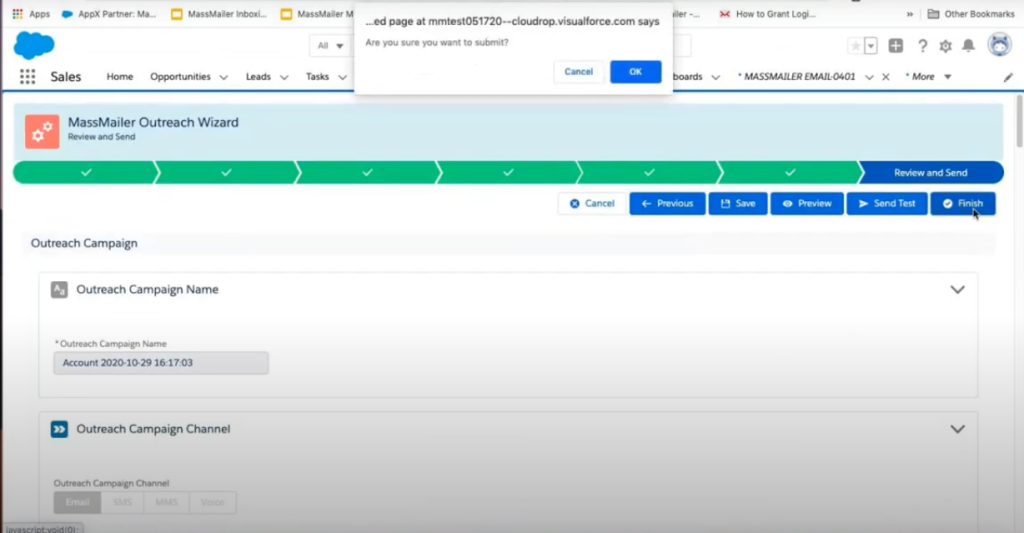This screenshot has height=533, width=1024.
Task: Show hidden bookmarks overflow chevron
Action: point(909,14)
